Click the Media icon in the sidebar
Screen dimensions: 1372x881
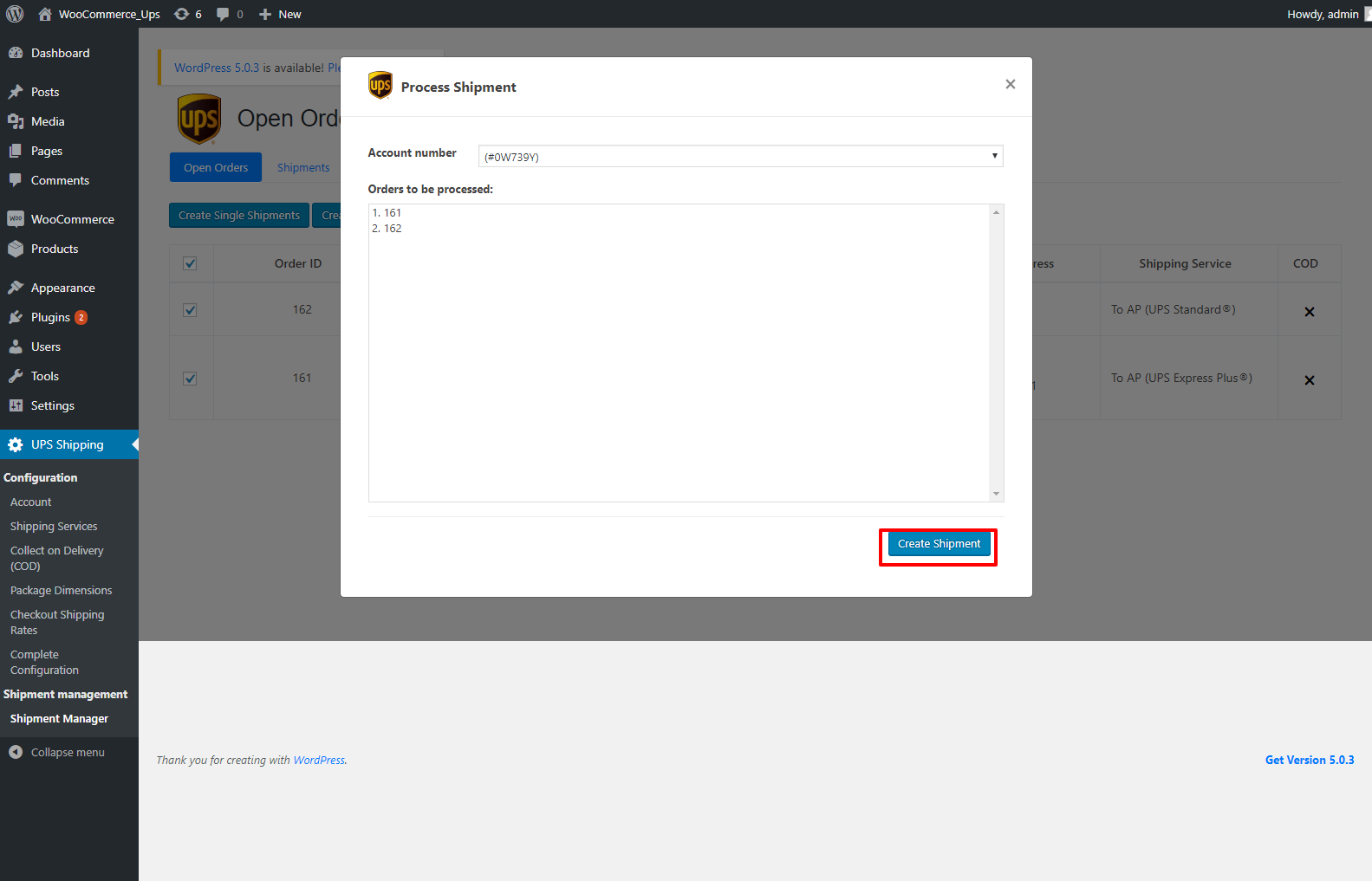(x=16, y=121)
